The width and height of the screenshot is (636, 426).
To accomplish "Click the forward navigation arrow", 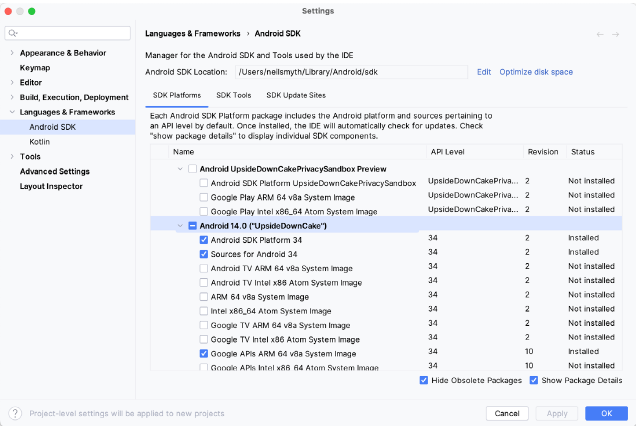I will pyautogui.click(x=617, y=34).
